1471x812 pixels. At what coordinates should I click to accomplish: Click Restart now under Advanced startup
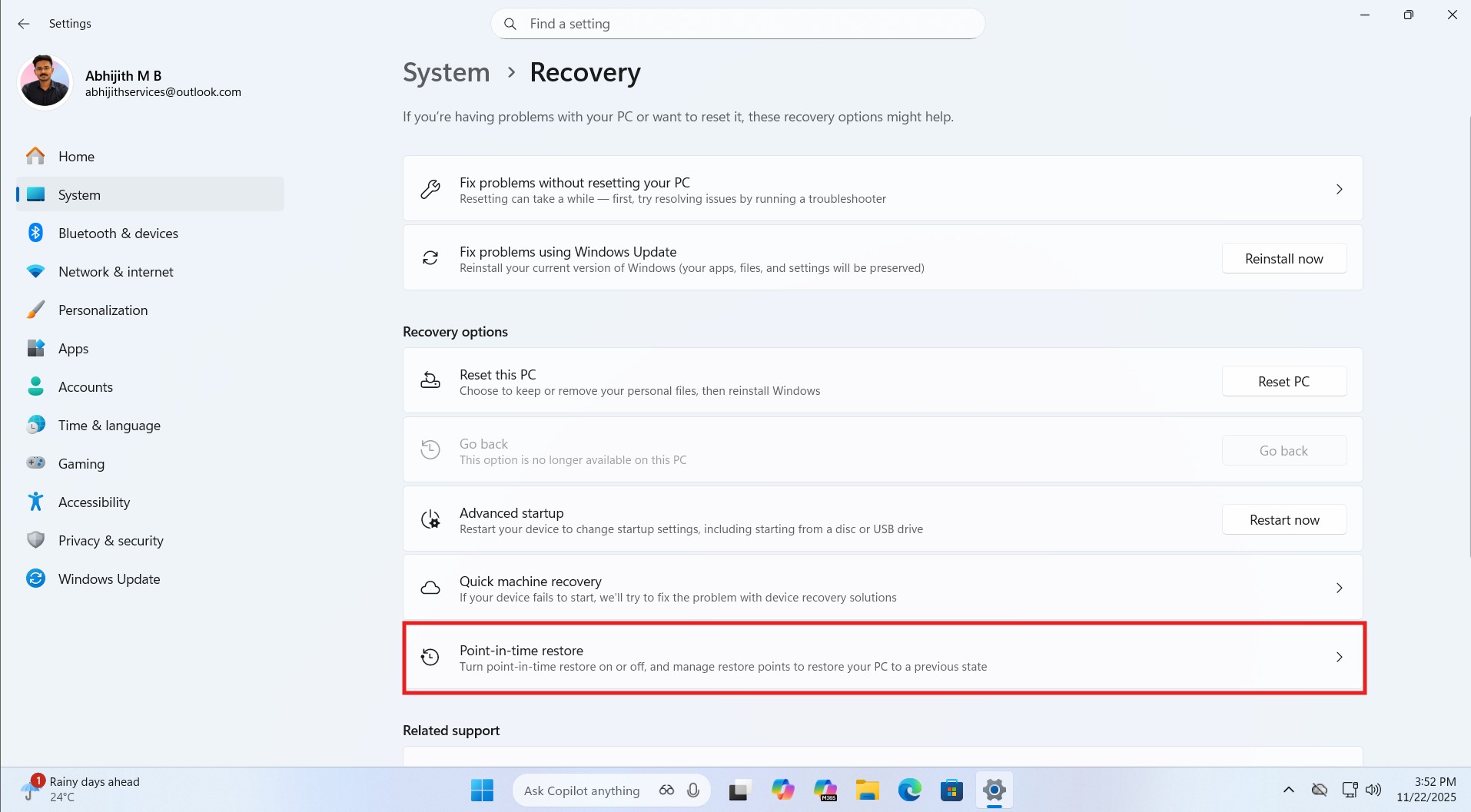click(x=1283, y=519)
